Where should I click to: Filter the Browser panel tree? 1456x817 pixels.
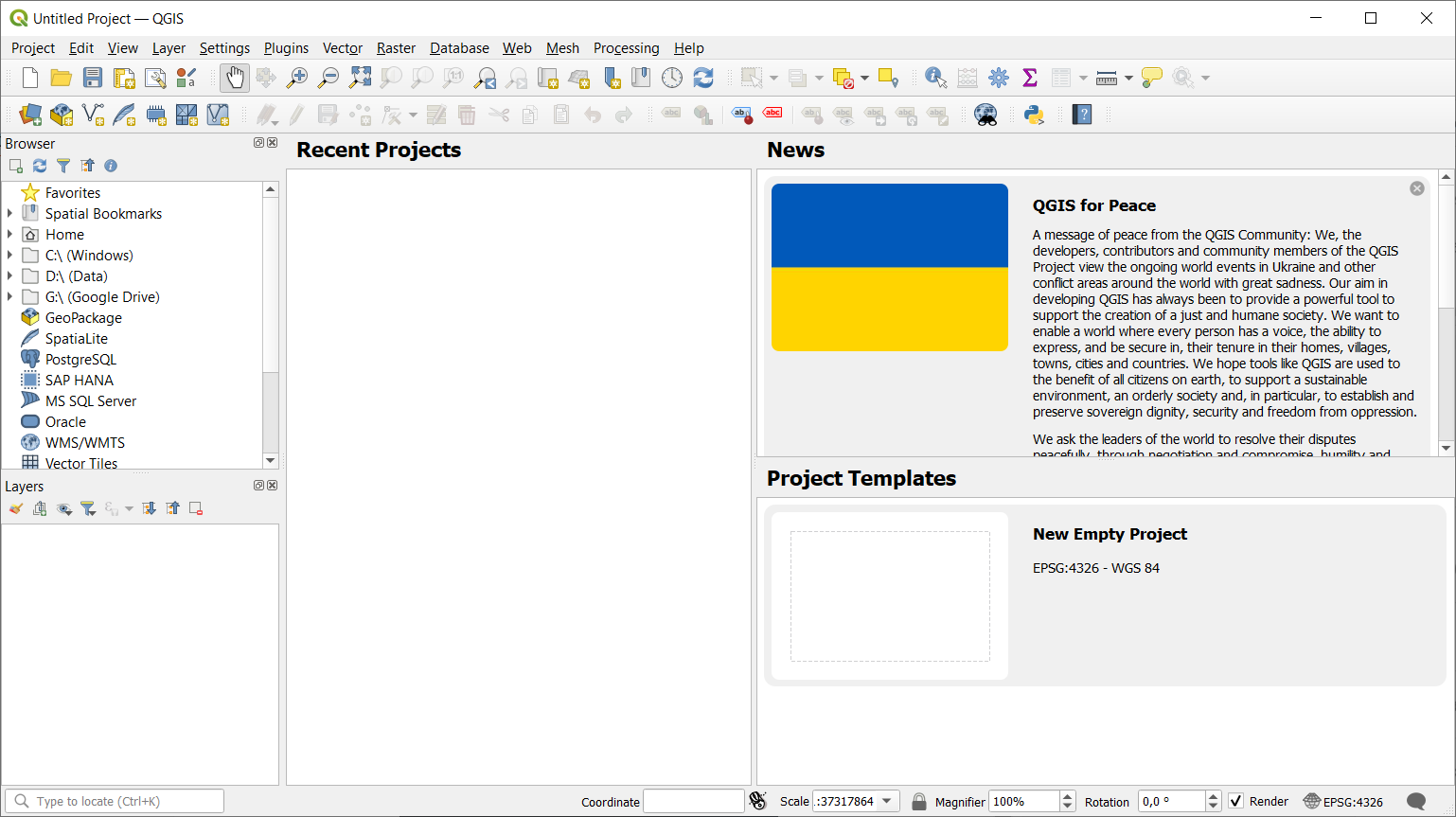click(x=63, y=166)
